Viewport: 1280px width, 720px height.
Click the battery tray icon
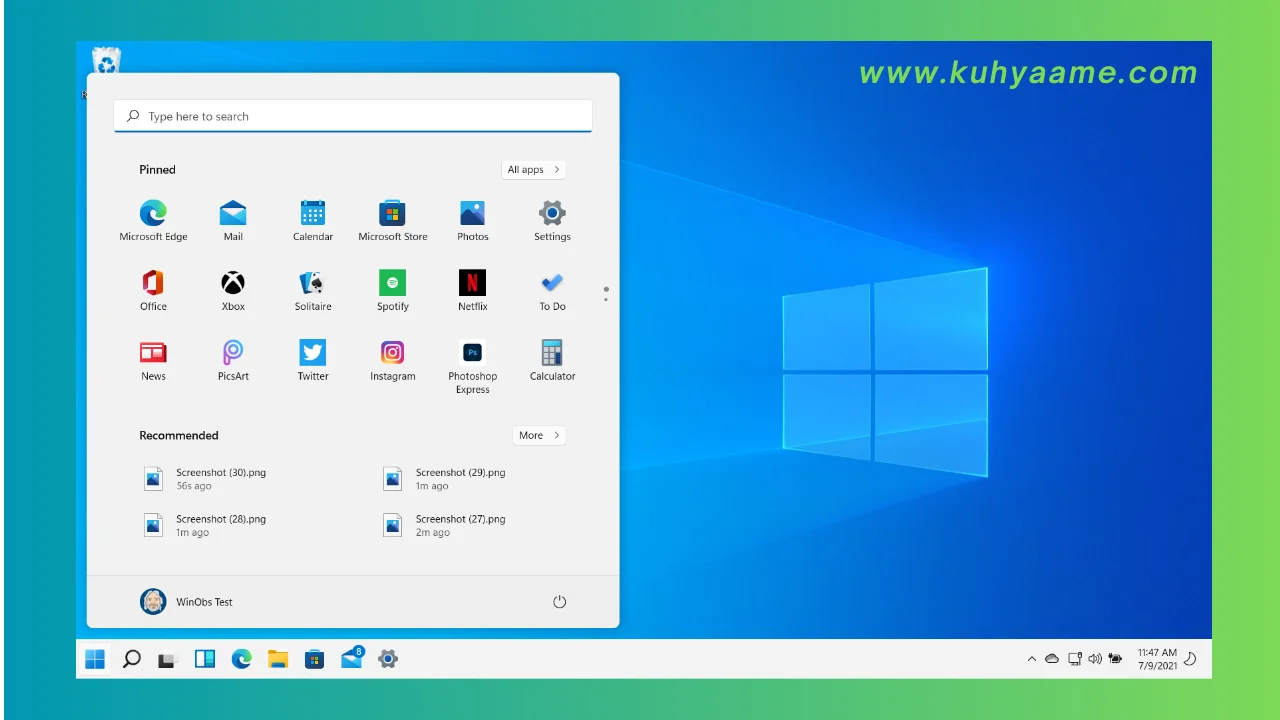click(1116, 659)
